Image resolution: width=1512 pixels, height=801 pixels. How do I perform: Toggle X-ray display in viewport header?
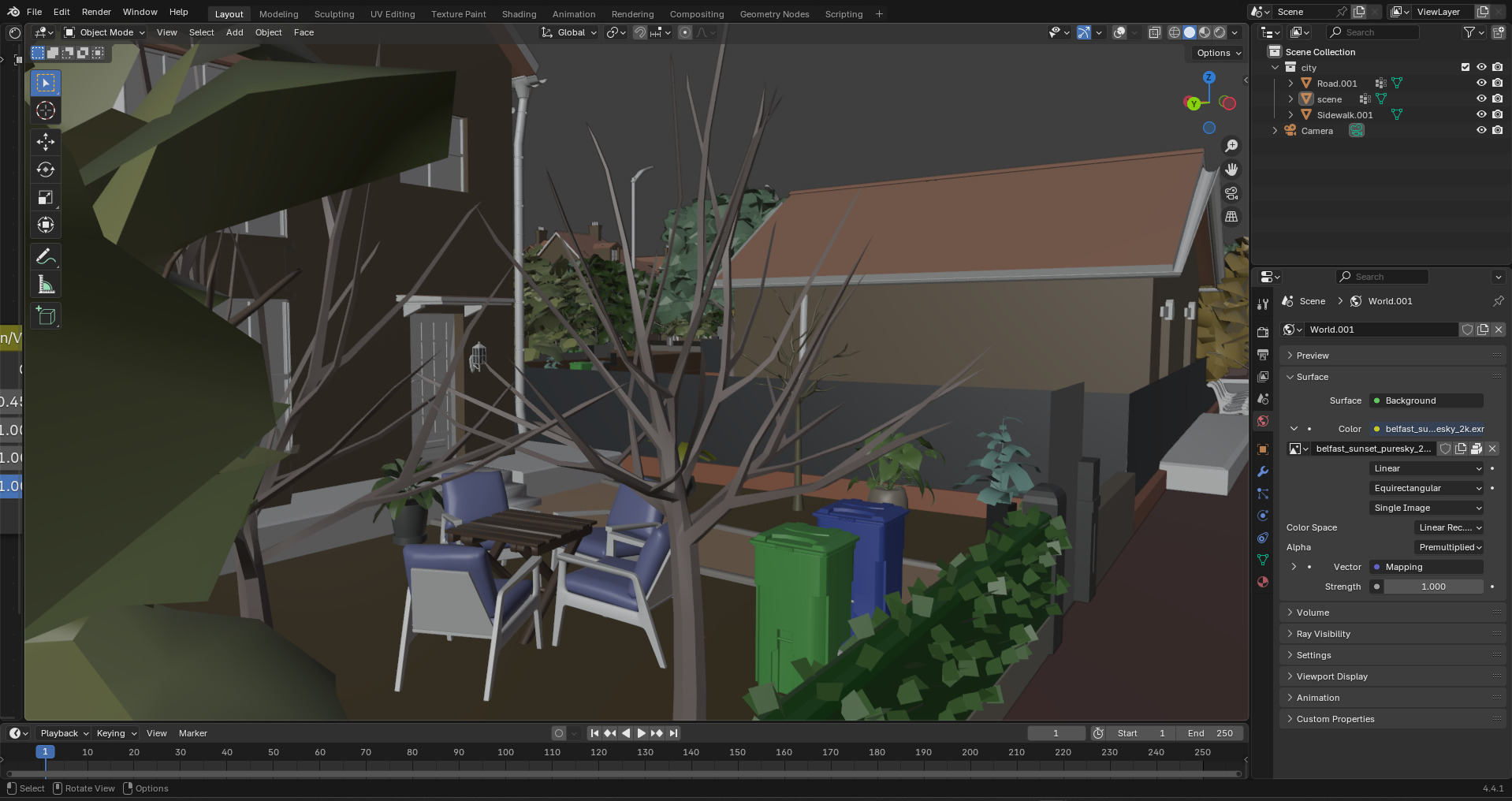point(1154,32)
